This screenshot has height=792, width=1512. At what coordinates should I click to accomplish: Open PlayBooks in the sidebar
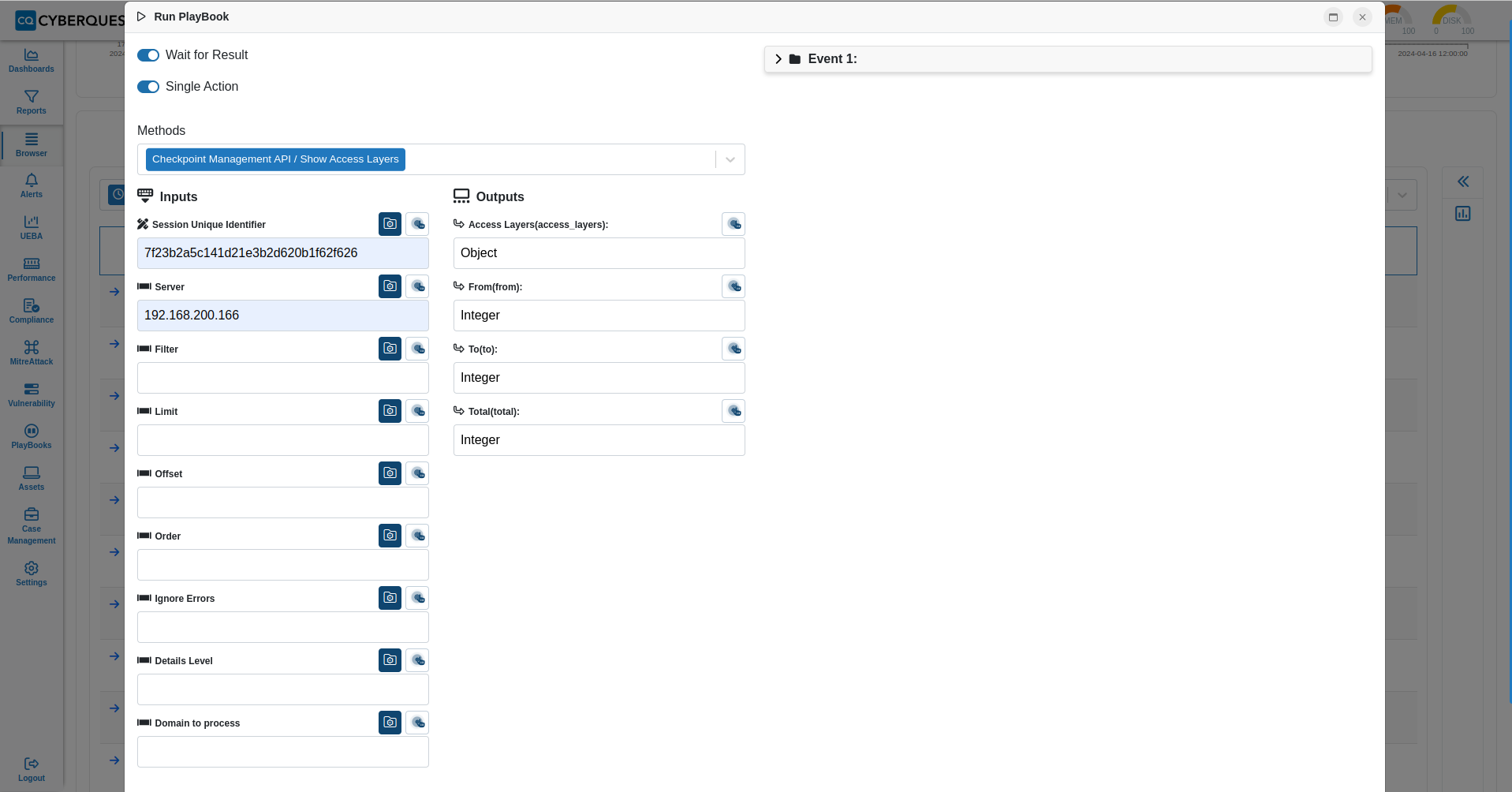tap(32, 437)
